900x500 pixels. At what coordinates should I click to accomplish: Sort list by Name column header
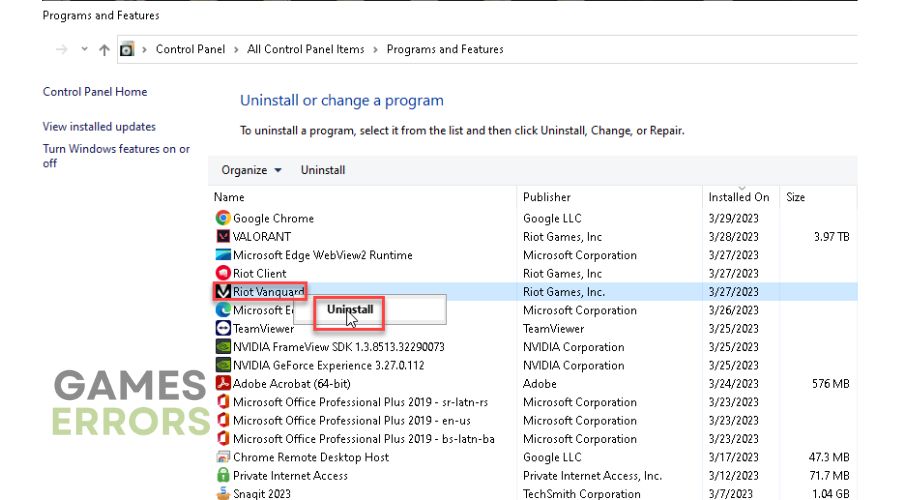point(229,197)
